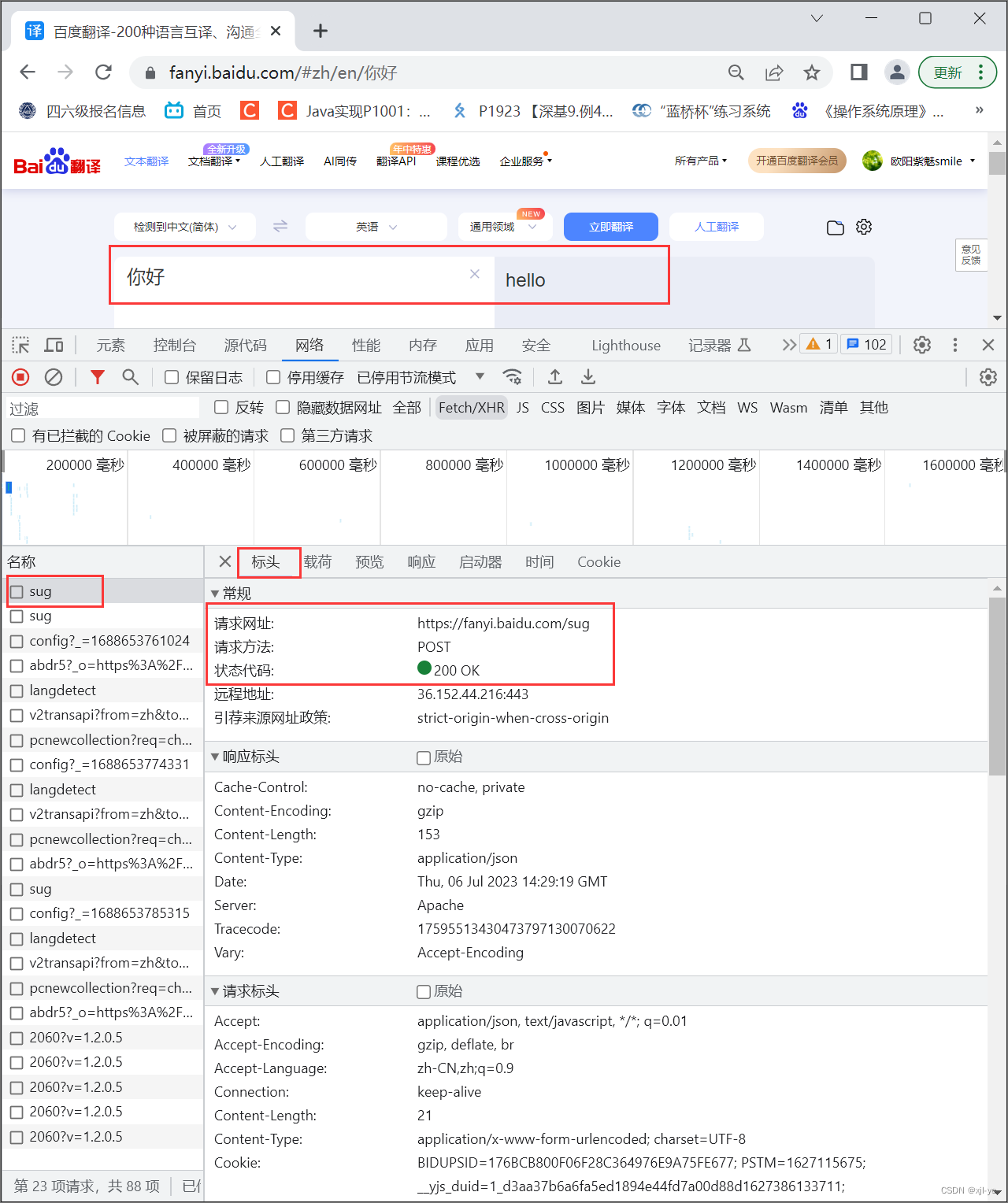Switch to the 预览 tab
Screen dimensions: 1008x1203
coord(369,561)
